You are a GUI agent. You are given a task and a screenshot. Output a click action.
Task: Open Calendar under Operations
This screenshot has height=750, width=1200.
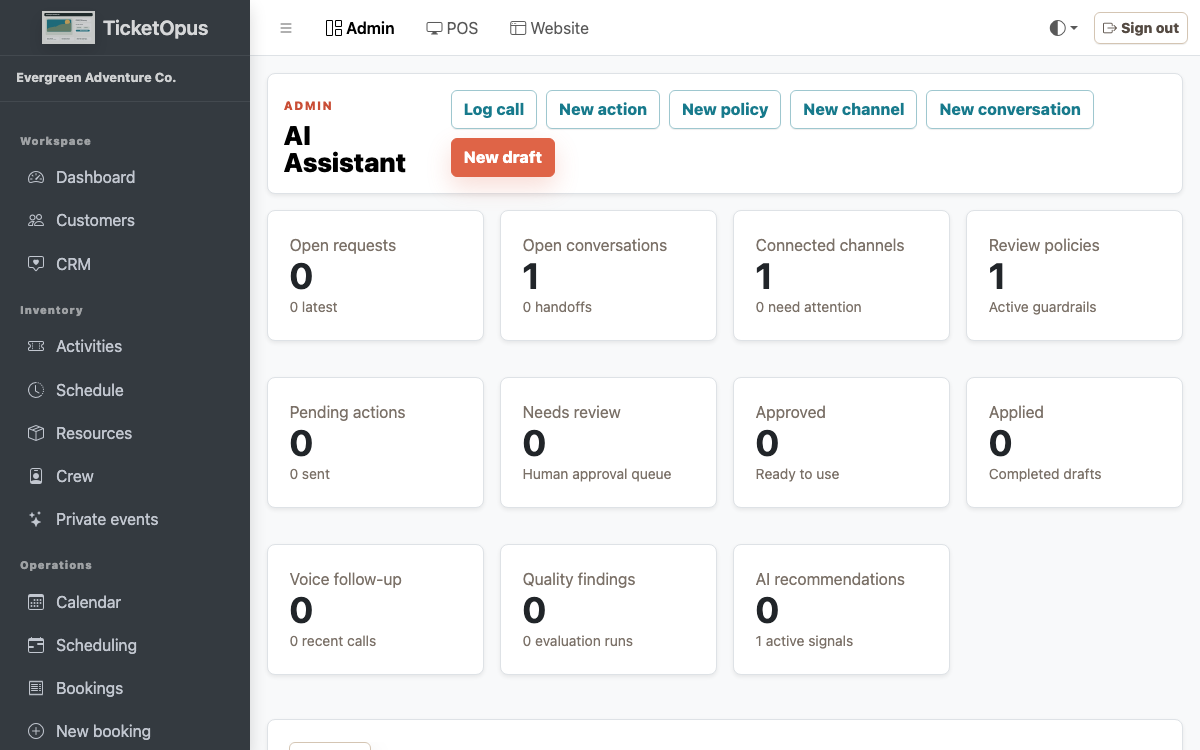125,603
